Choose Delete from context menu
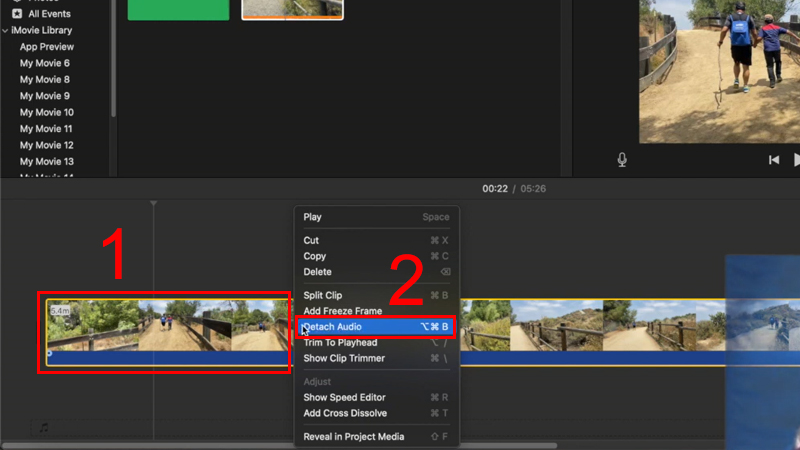 coord(377,272)
